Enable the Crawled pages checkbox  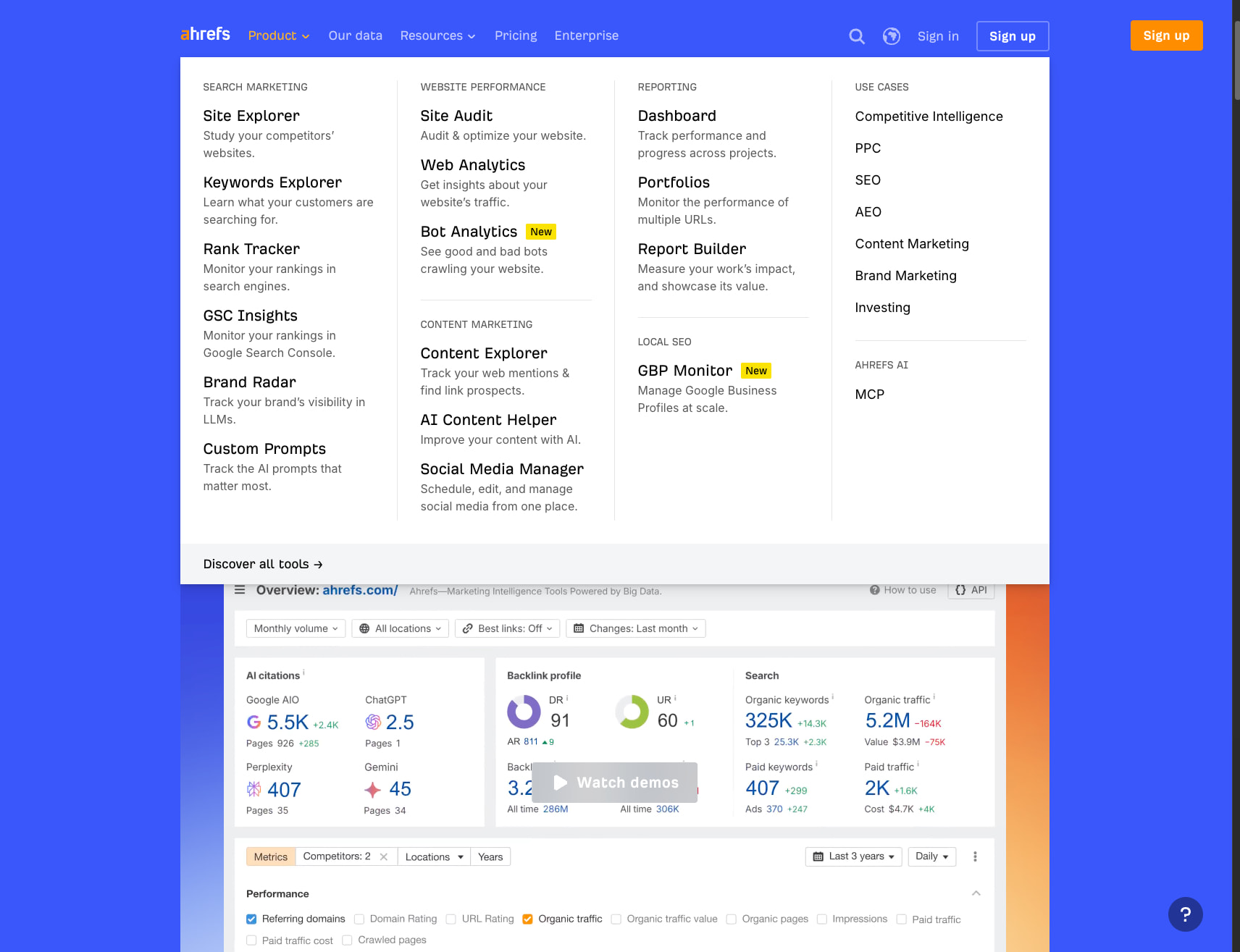tap(347, 940)
